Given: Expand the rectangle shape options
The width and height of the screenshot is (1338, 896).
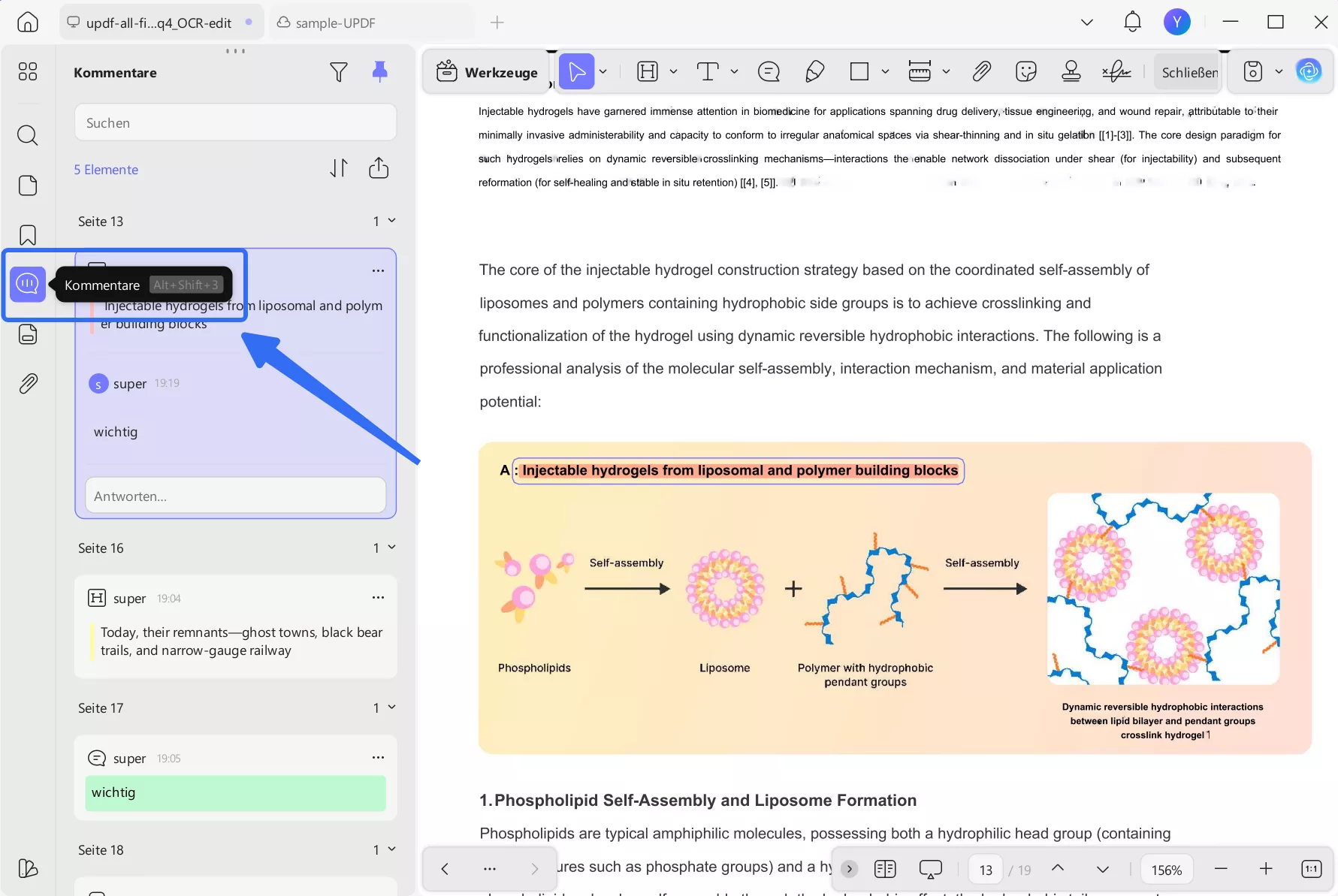Looking at the screenshot, I should tap(885, 71).
